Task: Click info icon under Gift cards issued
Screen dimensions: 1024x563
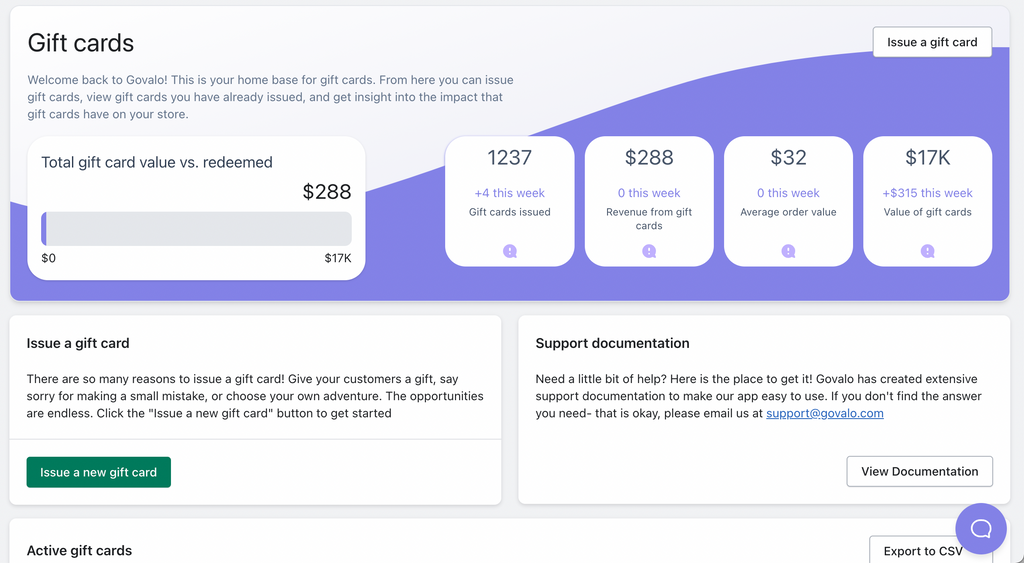Action: click(x=510, y=252)
